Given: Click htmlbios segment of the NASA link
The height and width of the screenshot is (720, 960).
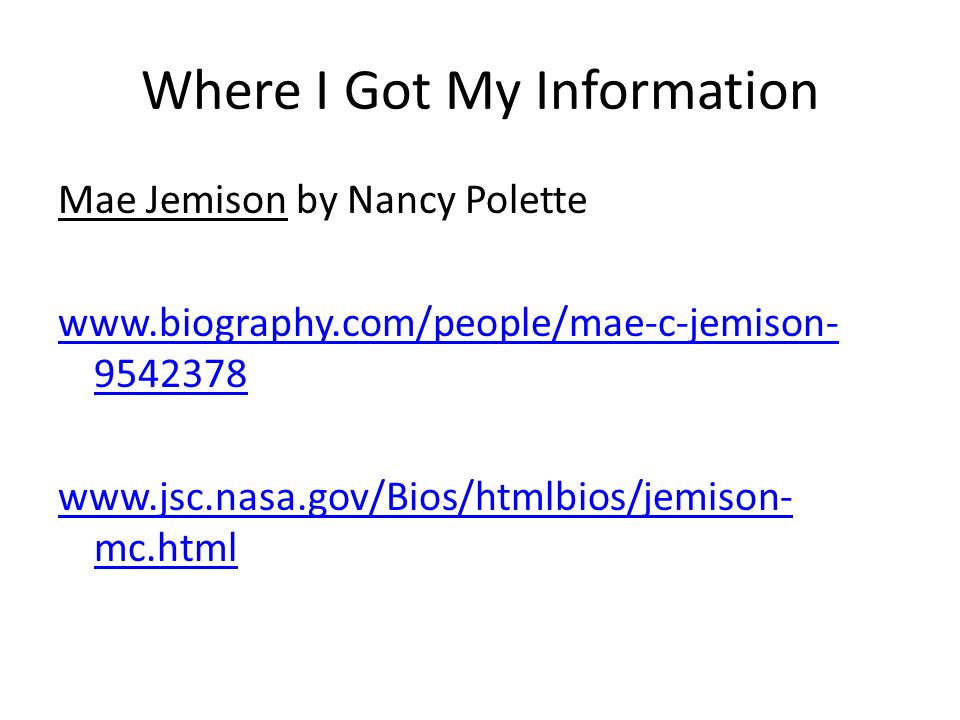Looking at the screenshot, I should click(550, 496).
